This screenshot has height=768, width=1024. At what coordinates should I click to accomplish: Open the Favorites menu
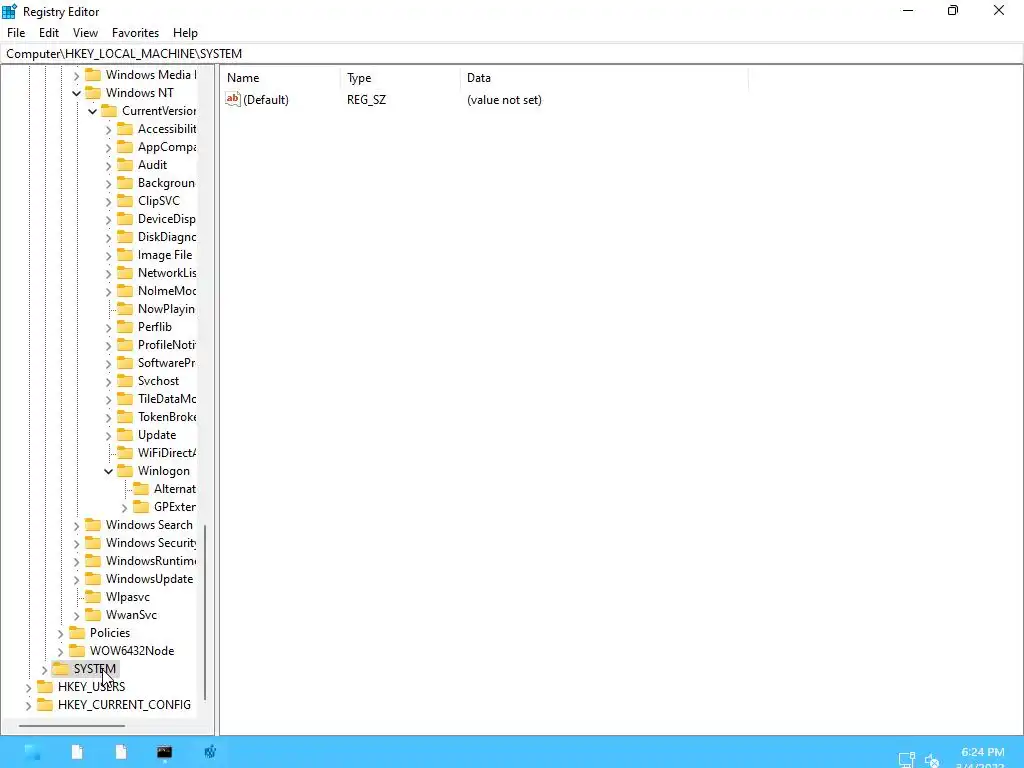tap(135, 33)
